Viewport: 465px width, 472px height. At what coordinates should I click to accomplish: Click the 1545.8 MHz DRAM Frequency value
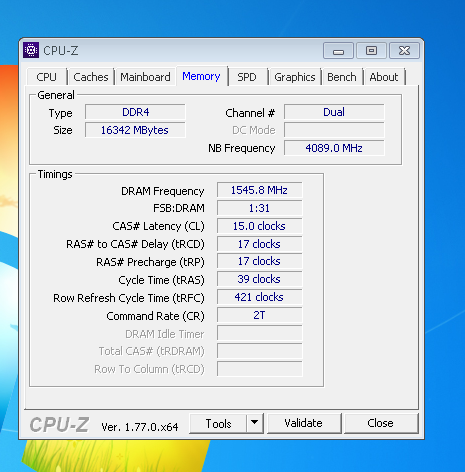(x=260, y=190)
